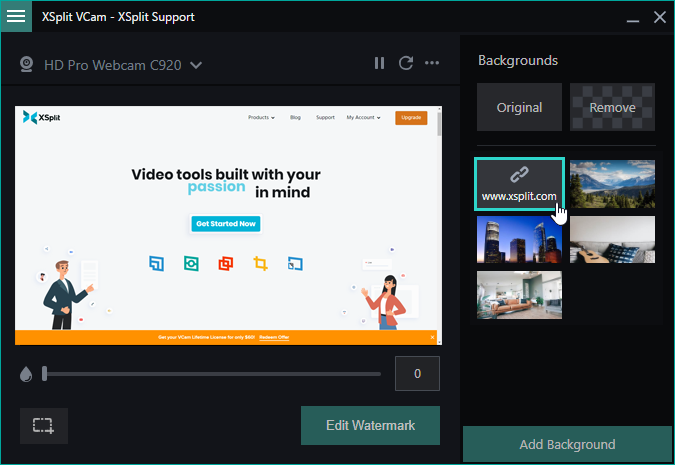The width and height of the screenshot is (675, 465).
Task: Click the Edit Watermark button
Action: coord(370,425)
